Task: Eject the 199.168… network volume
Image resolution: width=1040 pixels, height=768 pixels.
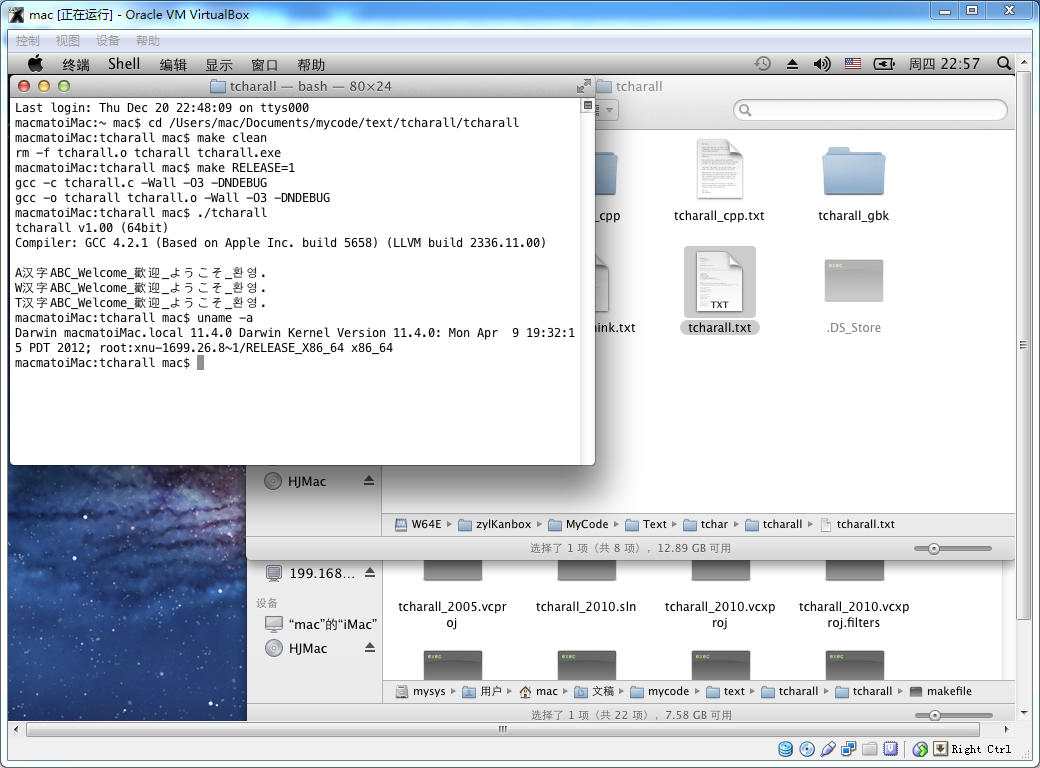Action: [370, 572]
